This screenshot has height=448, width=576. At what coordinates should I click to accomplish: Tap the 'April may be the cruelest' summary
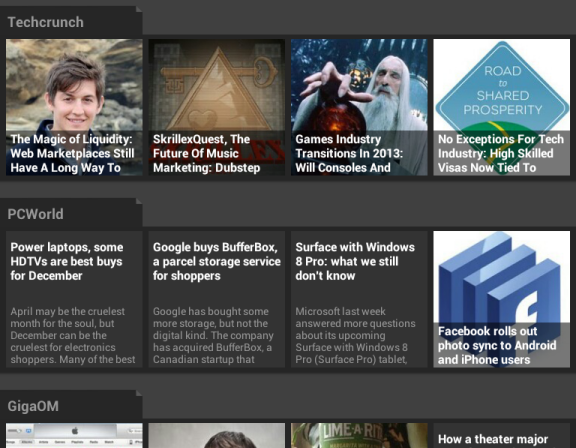73,335
